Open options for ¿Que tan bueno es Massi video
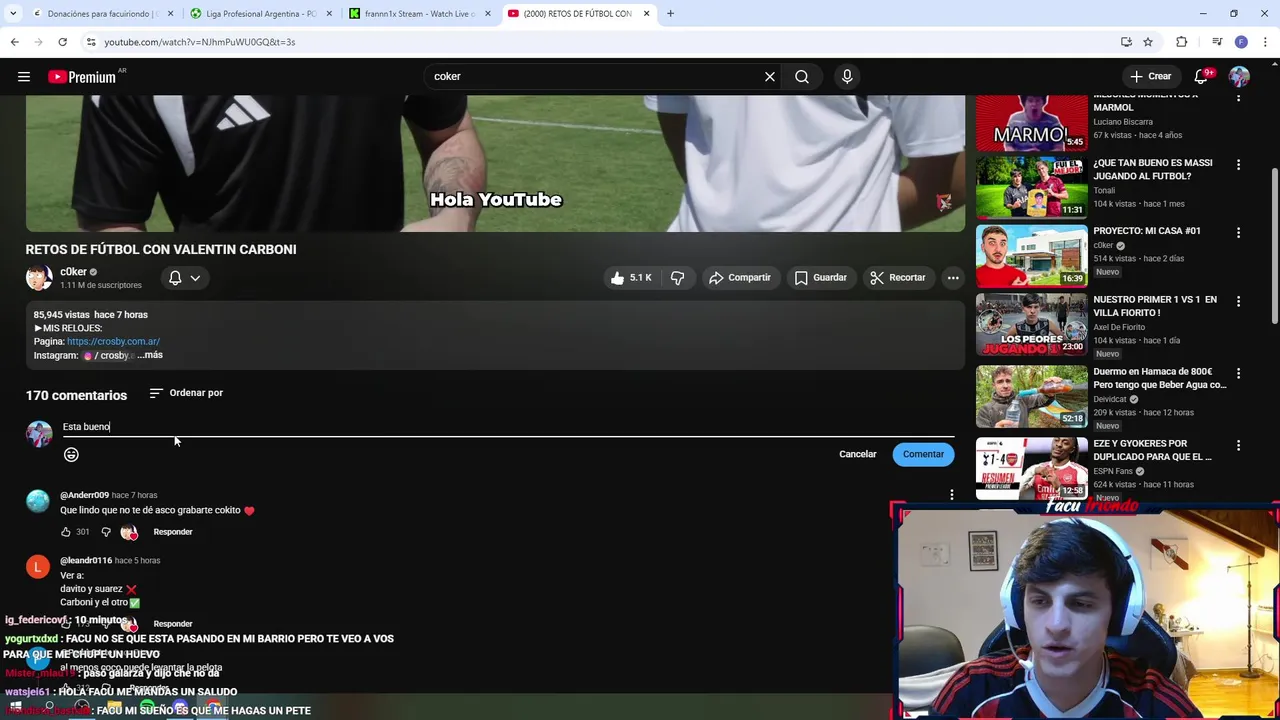The width and height of the screenshot is (1280, 720). pos(1238,165)
